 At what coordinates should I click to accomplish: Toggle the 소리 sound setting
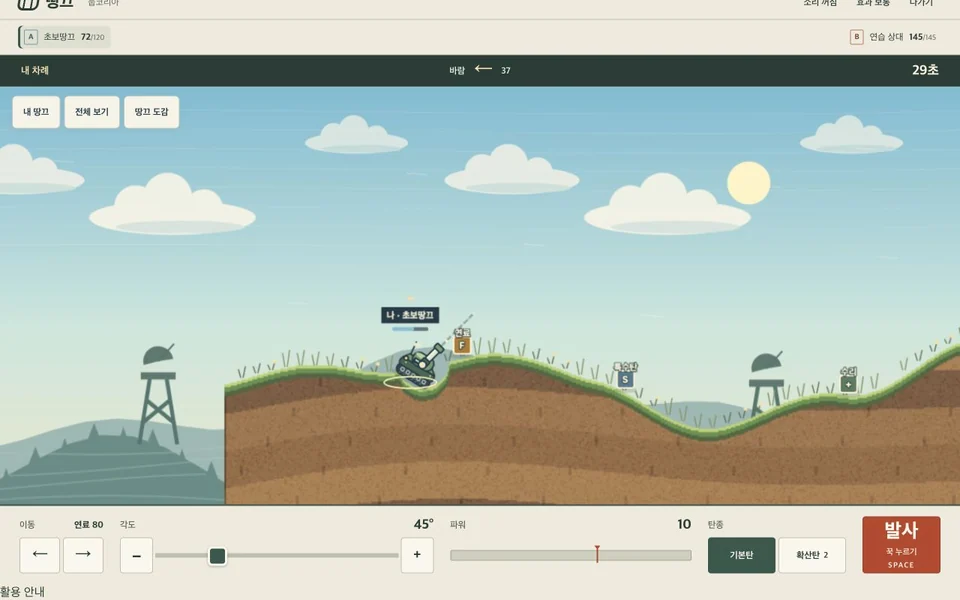click(x=820, y=3)
